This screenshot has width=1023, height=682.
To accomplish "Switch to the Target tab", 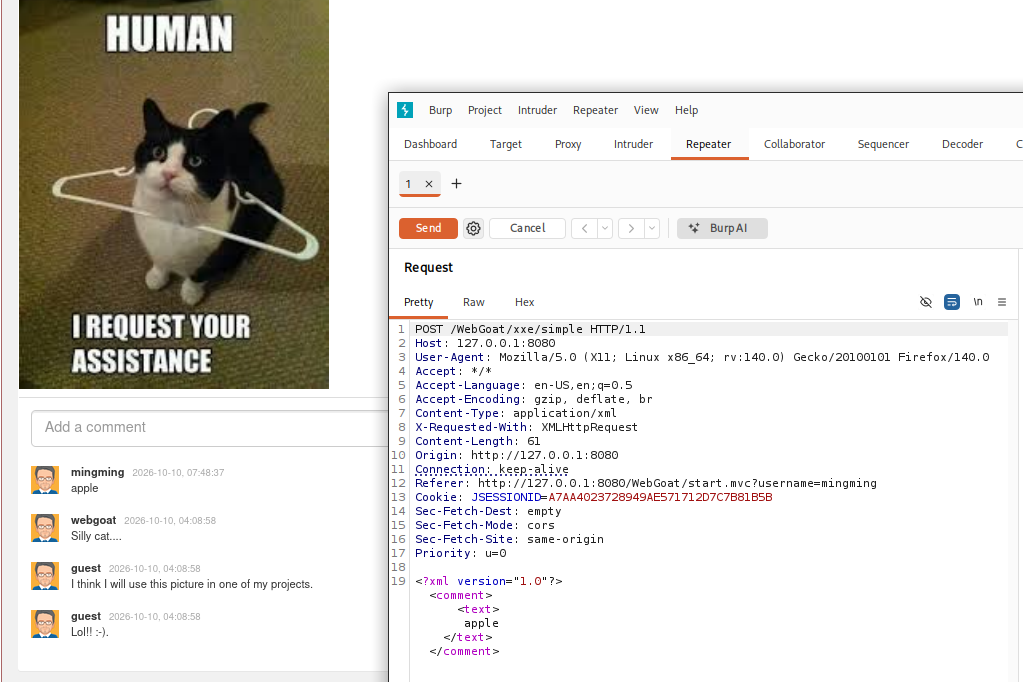I will click(x=506, y=144).
